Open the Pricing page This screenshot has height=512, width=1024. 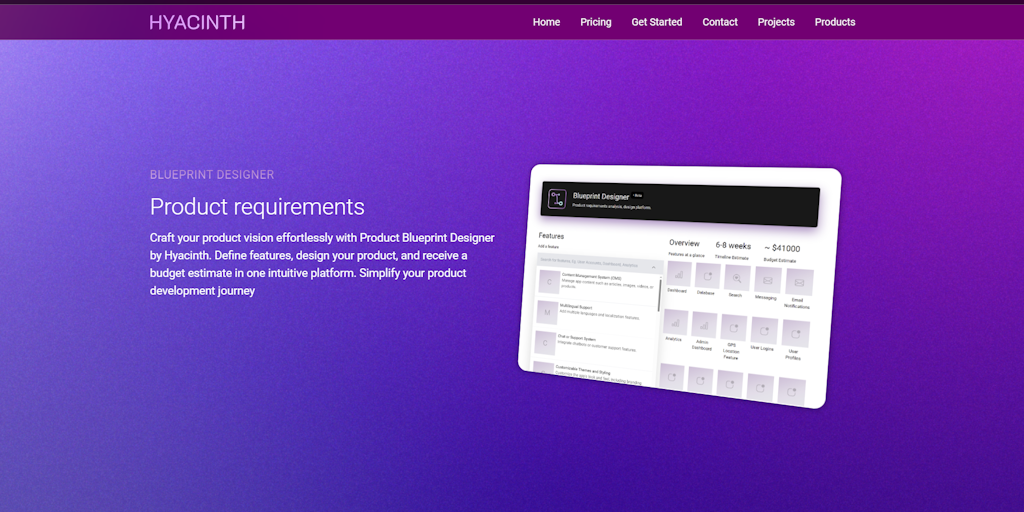point(596,22)
